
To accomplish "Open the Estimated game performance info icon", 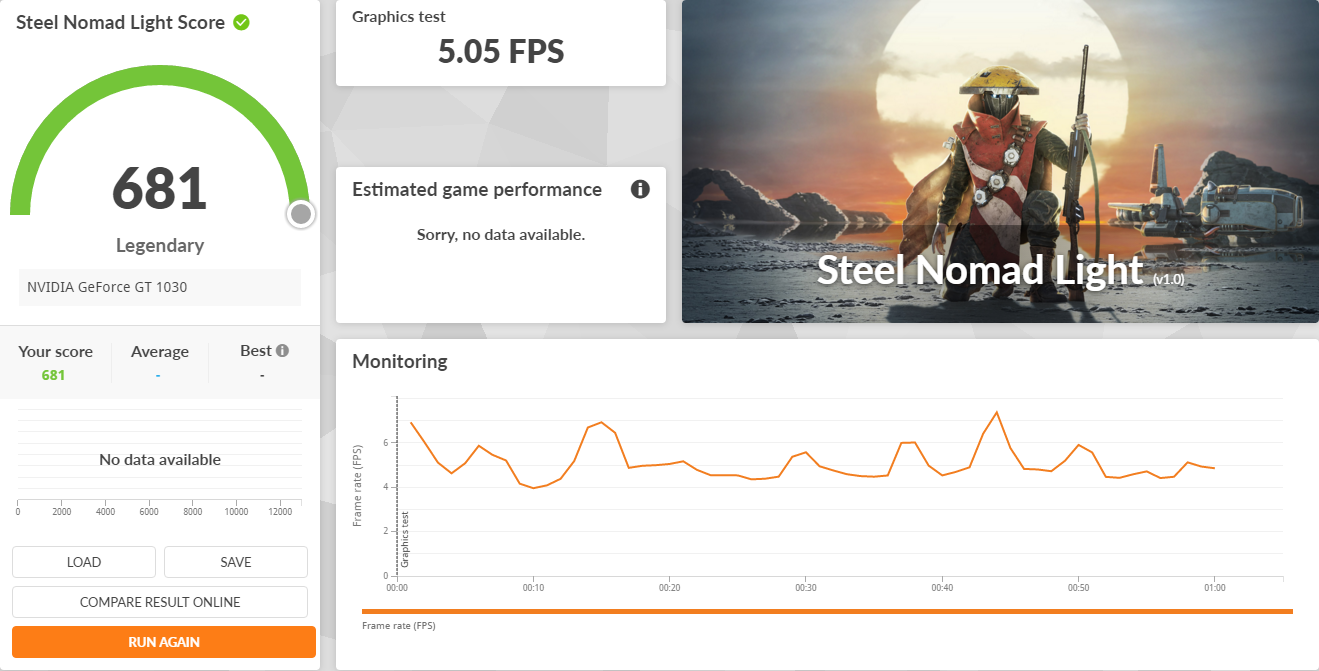I will pos(640,189).
